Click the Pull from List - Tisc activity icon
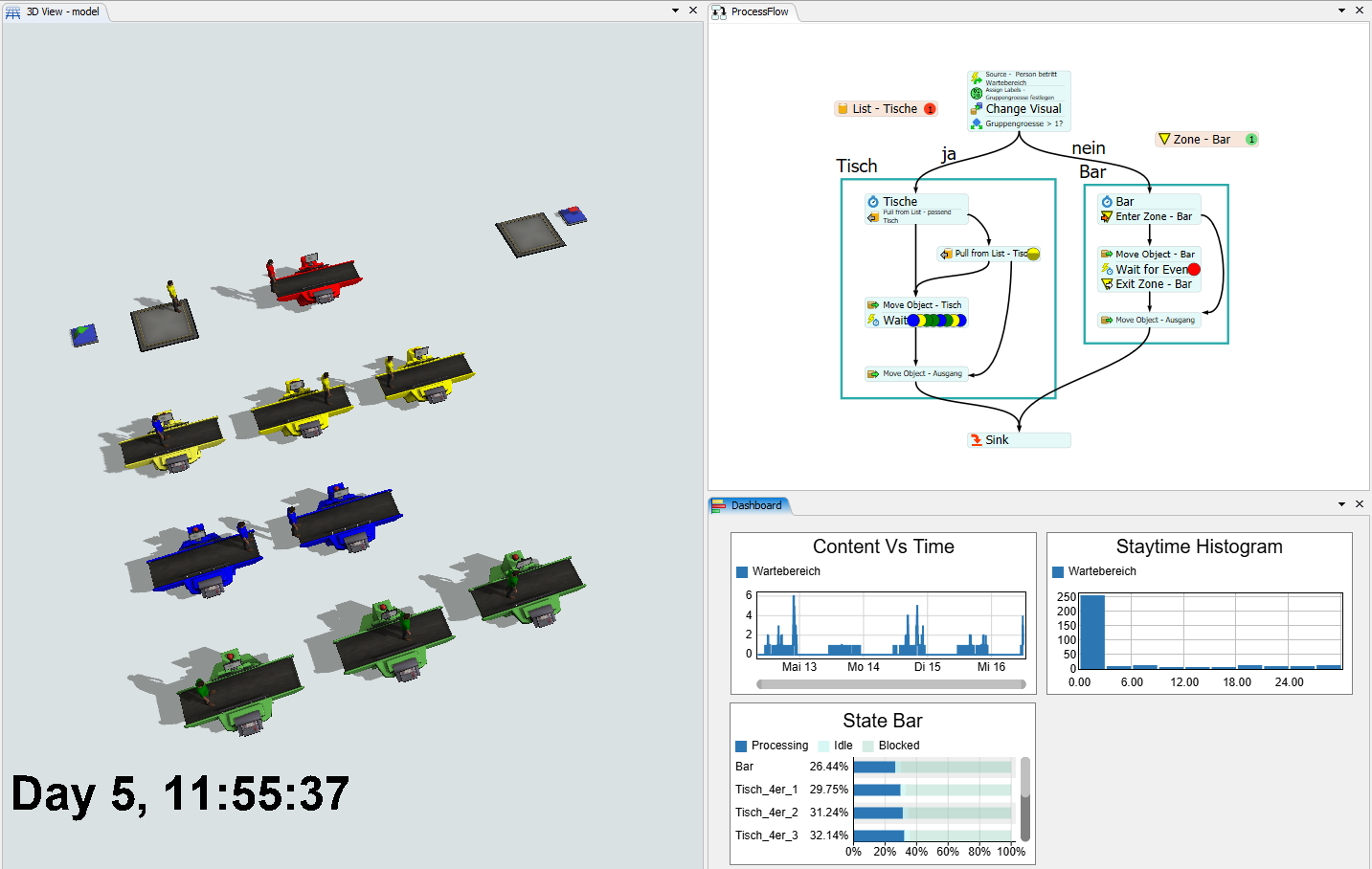The image size is (1372, 869). pyautogui.click(x=946, y=254)
